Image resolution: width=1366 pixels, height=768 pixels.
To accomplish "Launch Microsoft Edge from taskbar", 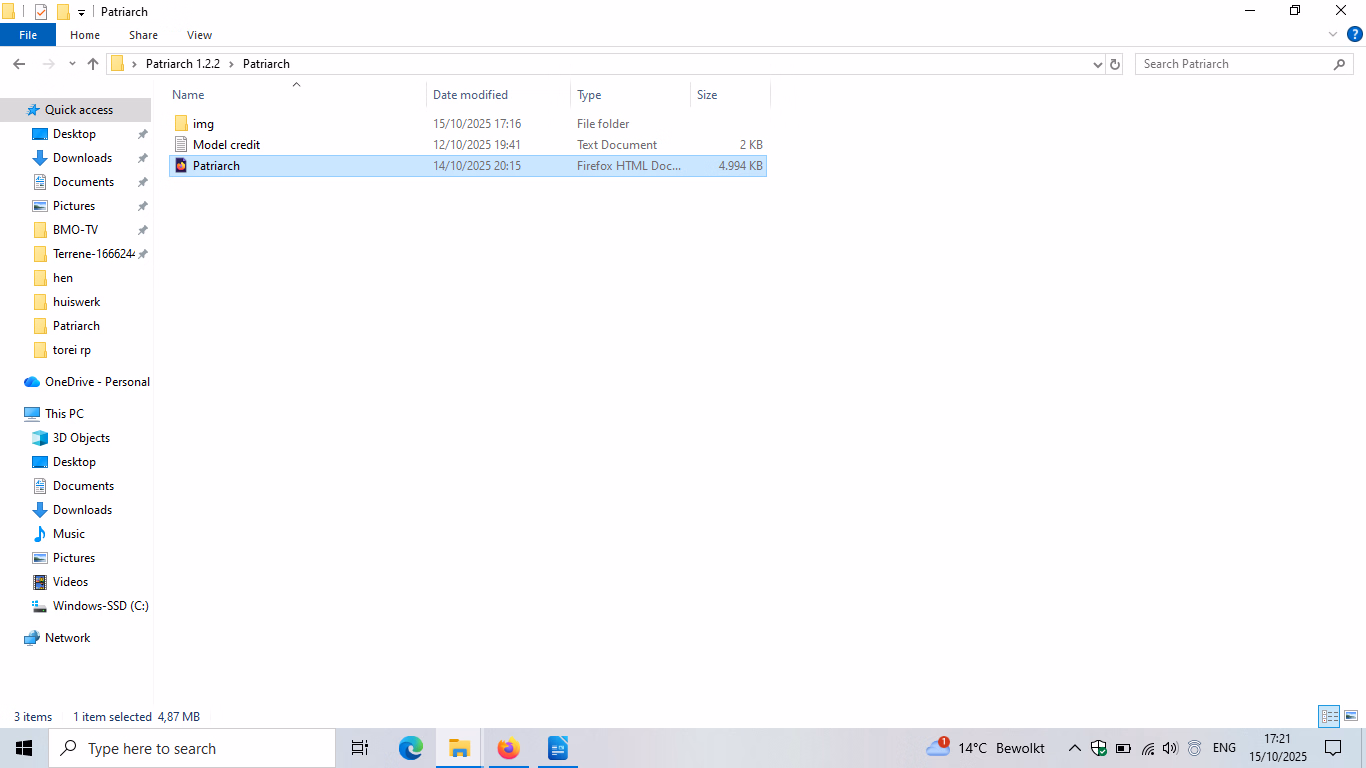I will (410, 748).
